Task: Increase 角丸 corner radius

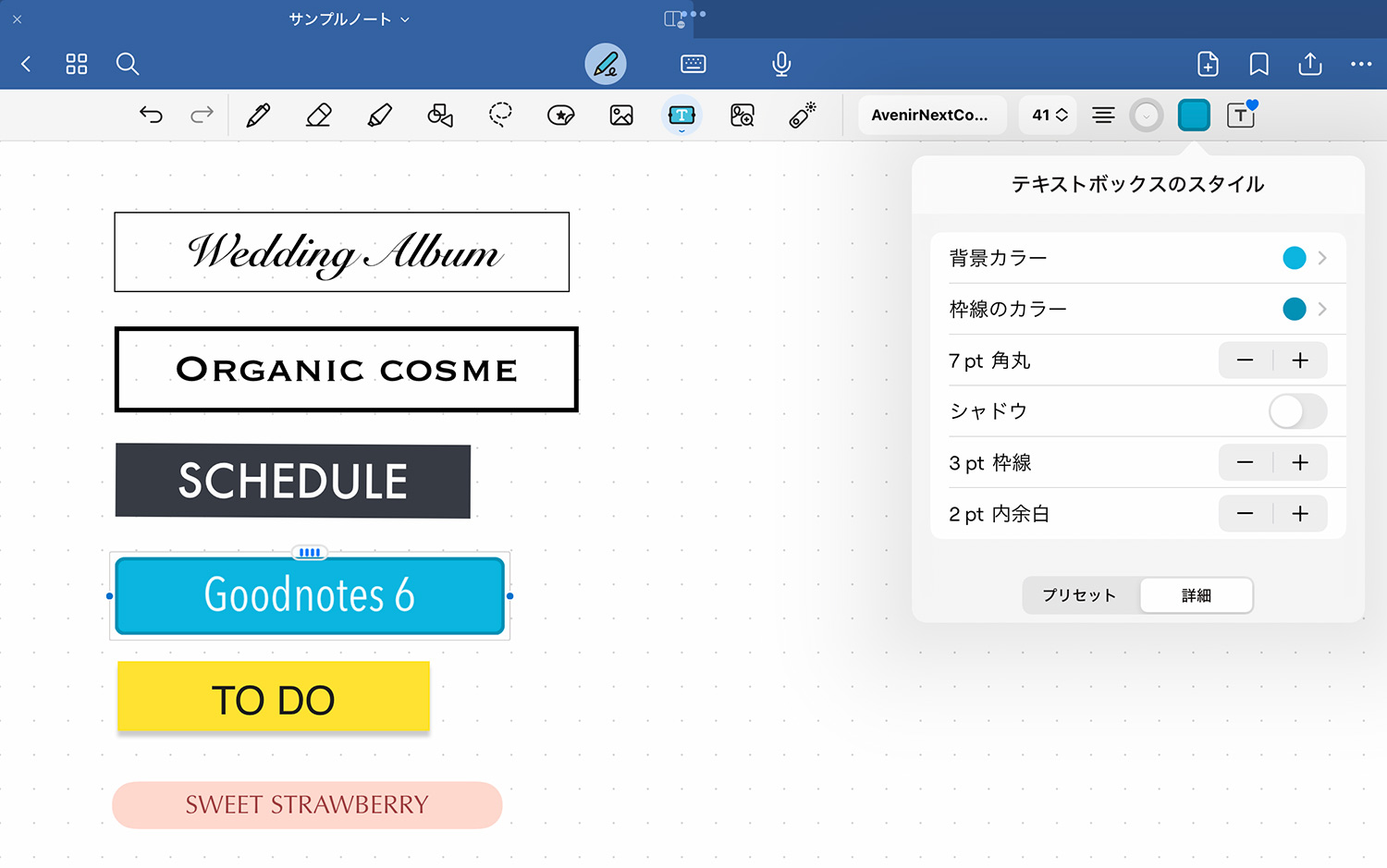Action: click(1300, 361)
